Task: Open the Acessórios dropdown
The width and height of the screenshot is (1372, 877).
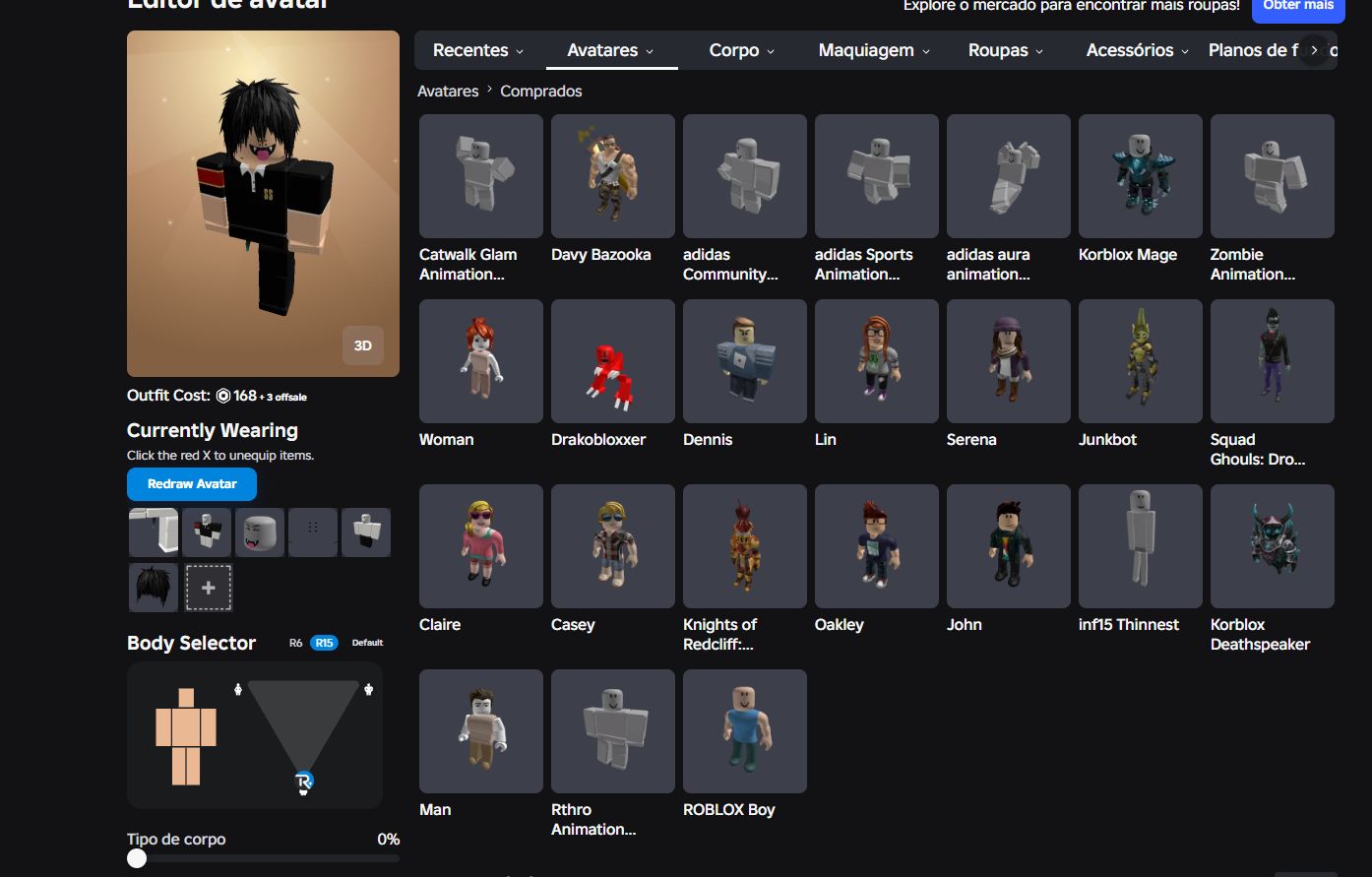Action: [x=1138, y=50]
